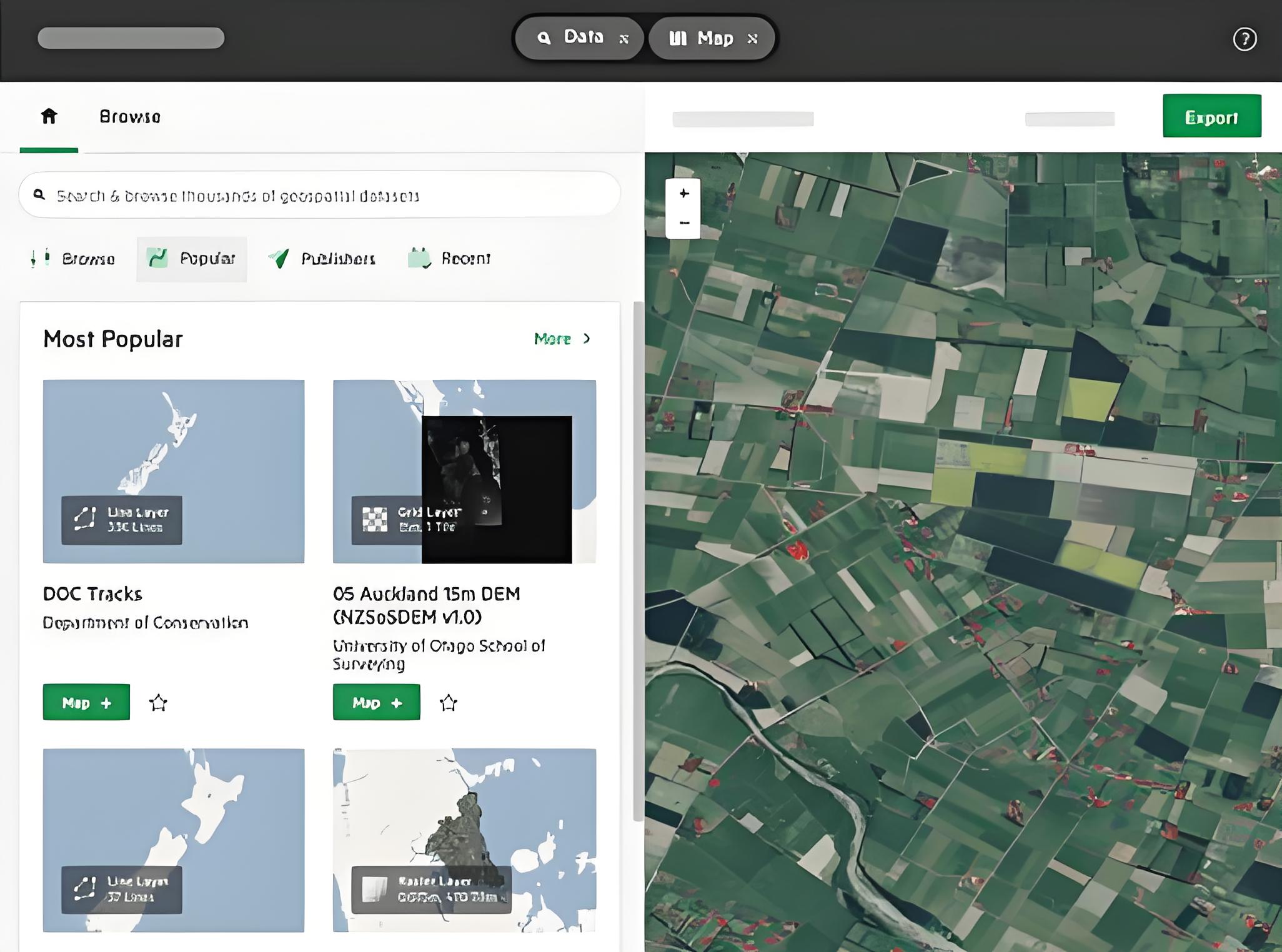1282x952 pixels.
Task: Star the Auckland 15m DEM dataset
Action: [448, 703]
